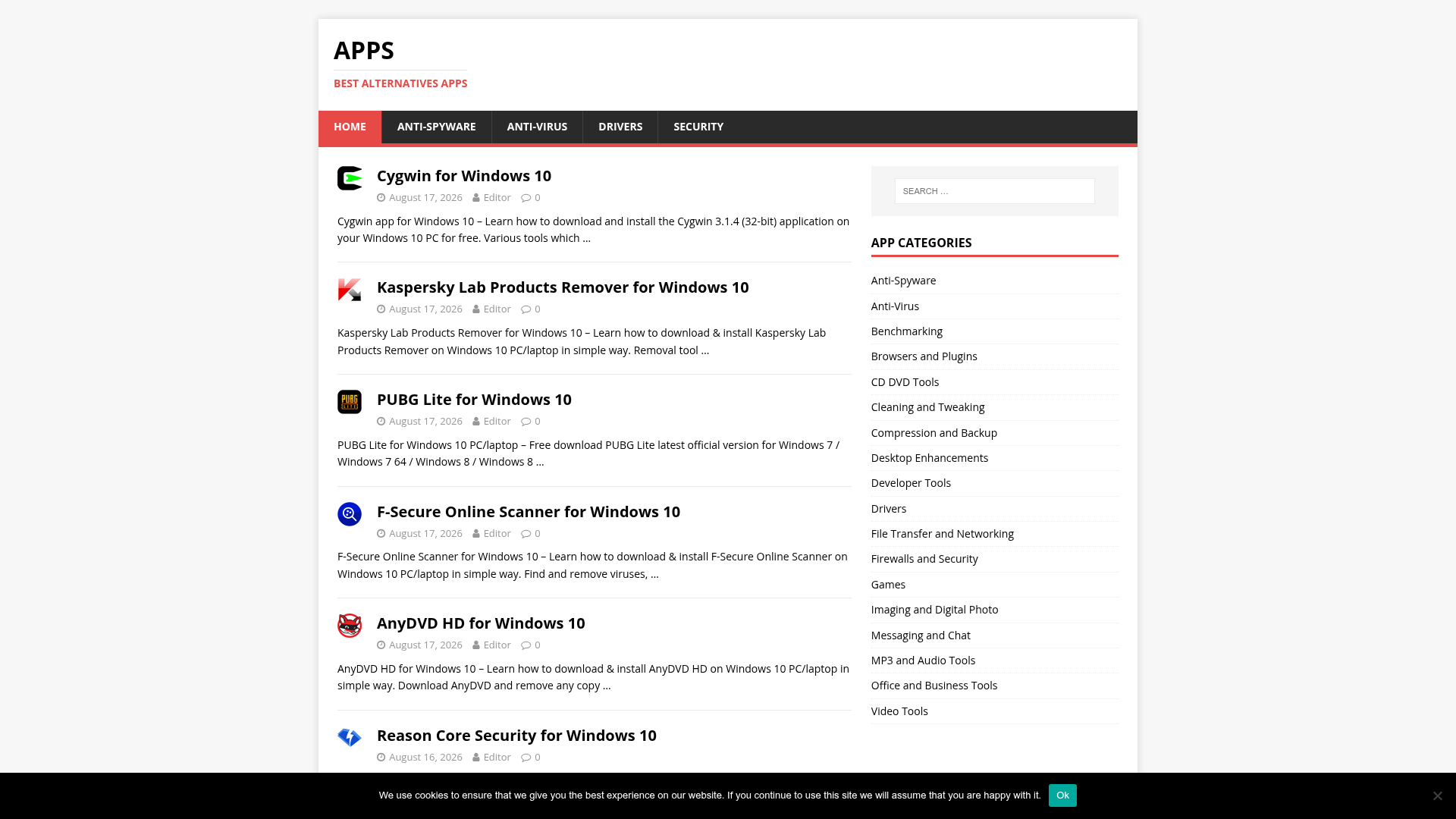Open the Home menu tab

coord(350,127)
